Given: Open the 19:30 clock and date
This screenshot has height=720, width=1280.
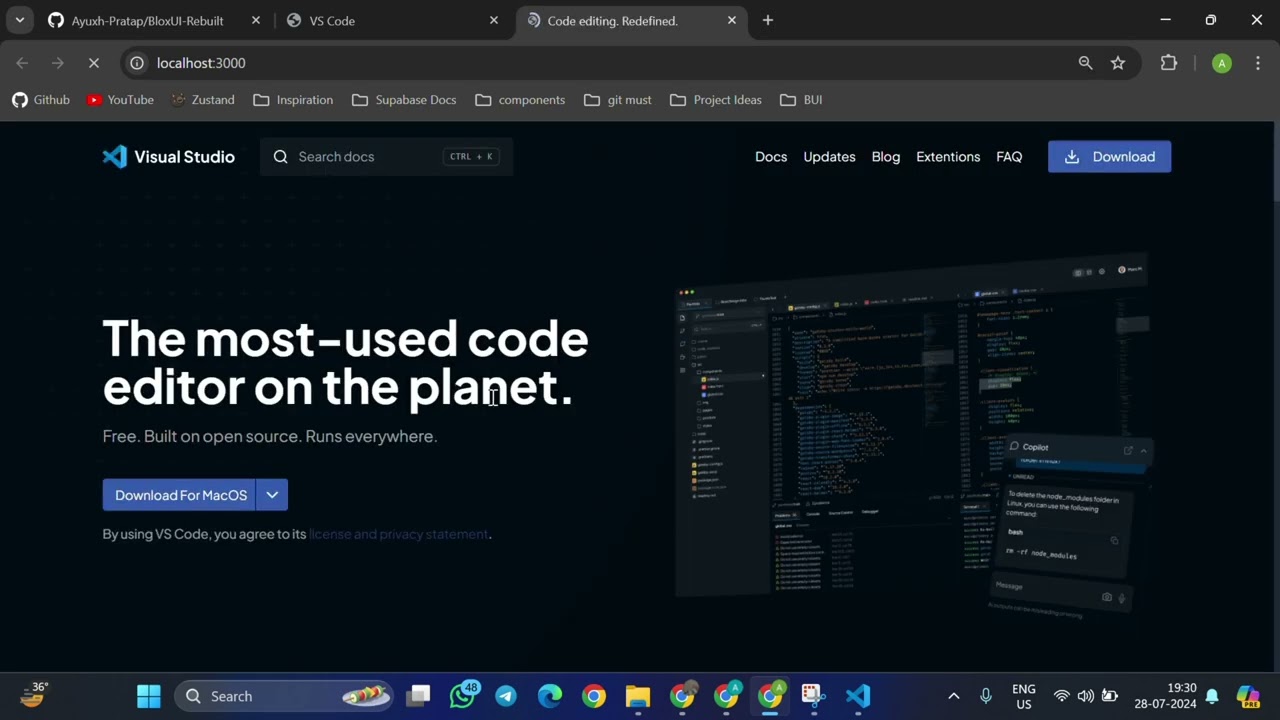Looking at the screenshot, I should [x=1165, y=696].
